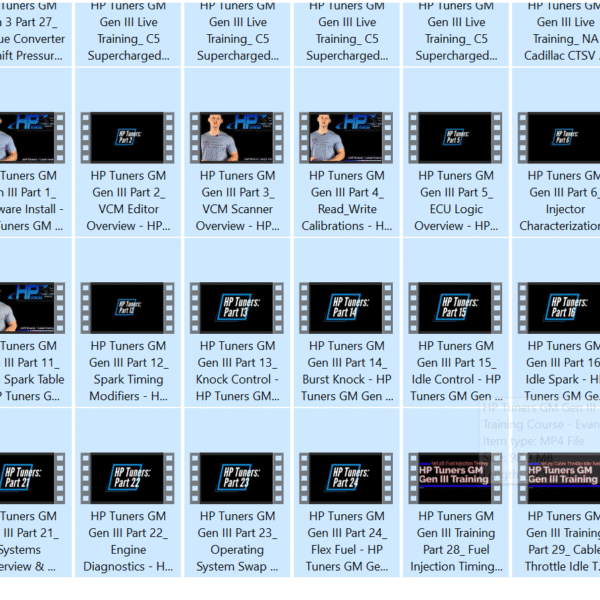Viewport: 600px width, 600px height.
Task: Click the 'Part 16_ Idle Spark' file name
Action: click(562, 371)
